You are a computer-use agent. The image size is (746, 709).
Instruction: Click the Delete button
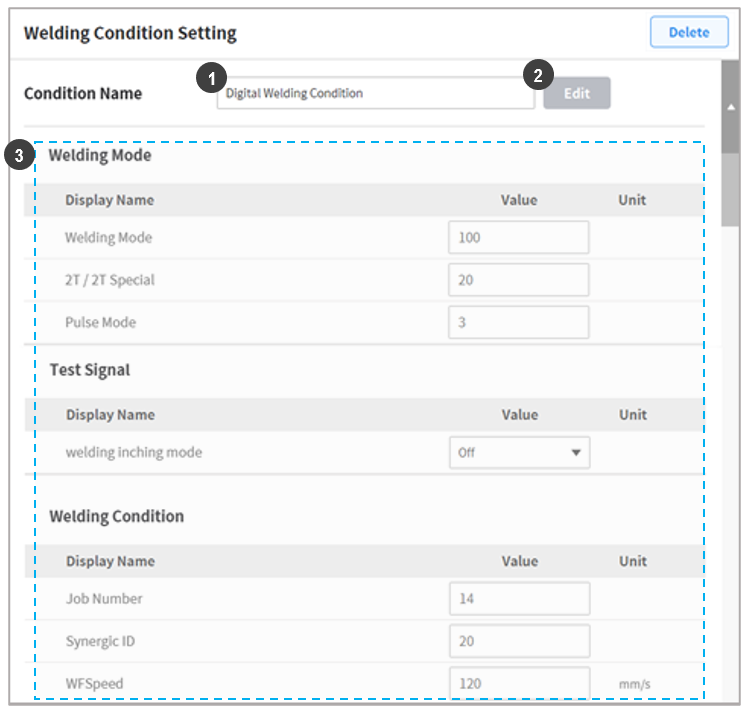[x=688, y=32]
